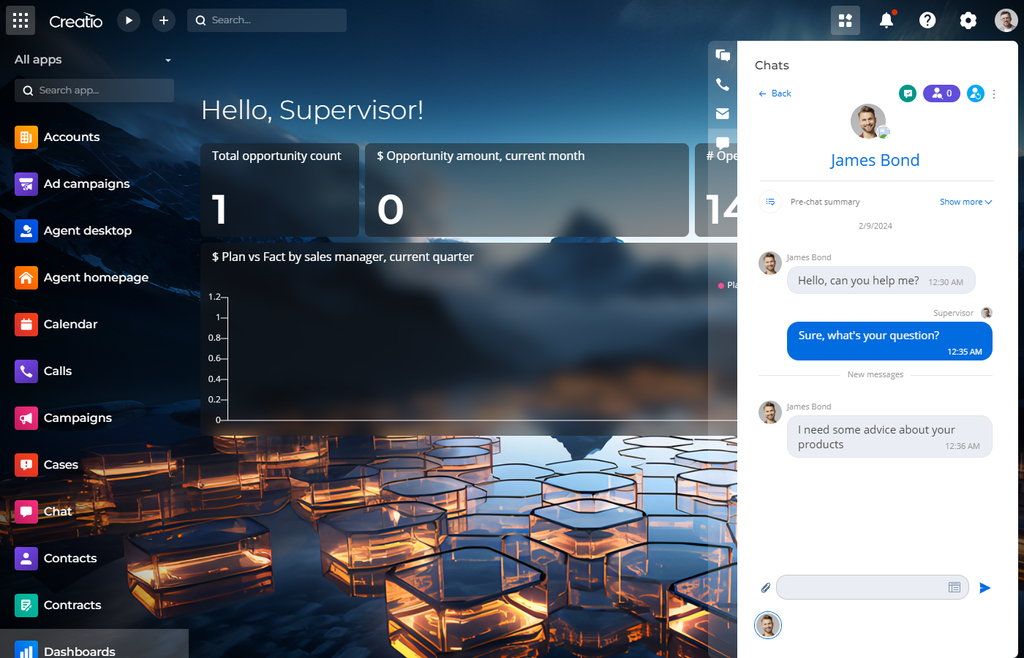
Task: Open the user profile avatar in header
Action: [x=1006, y=20]
